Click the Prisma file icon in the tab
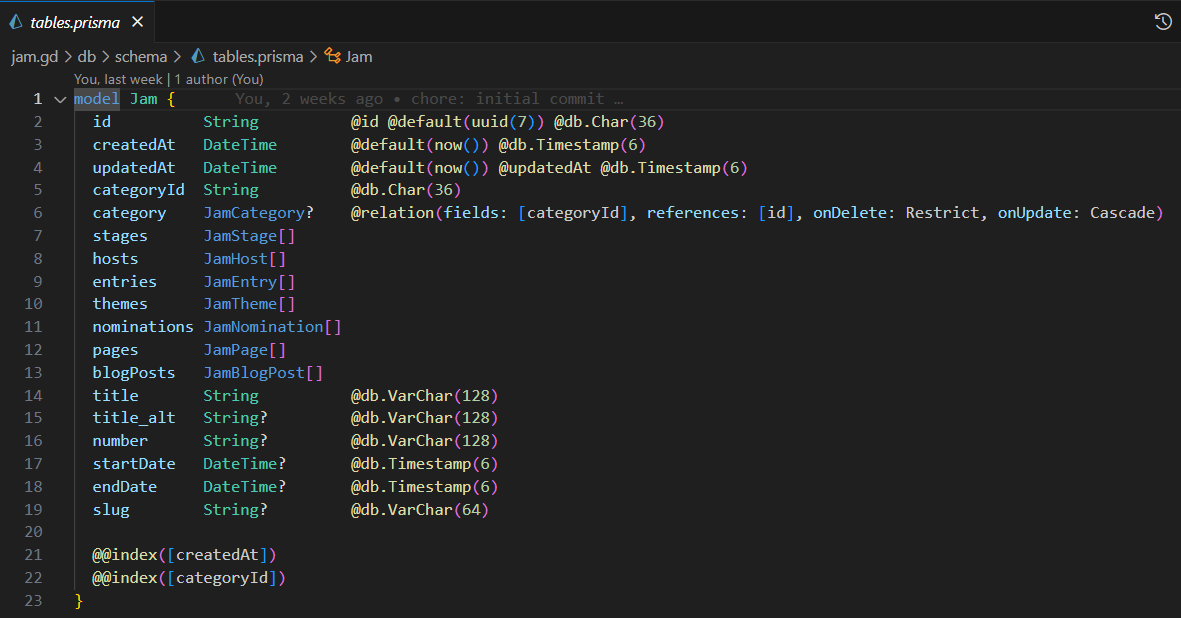1181x618 pixels. [16, 22]
